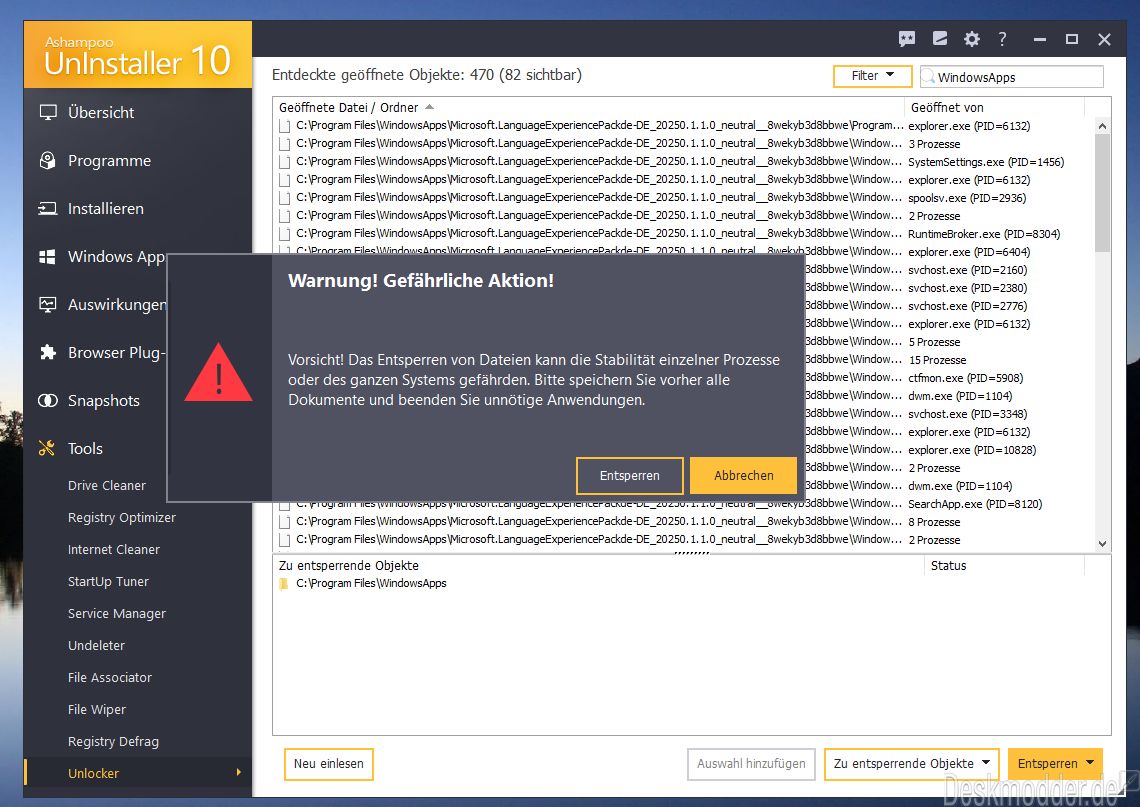Select Registry Defrag tool
This screenshot has width=1140, height=807.
point(113,742)
